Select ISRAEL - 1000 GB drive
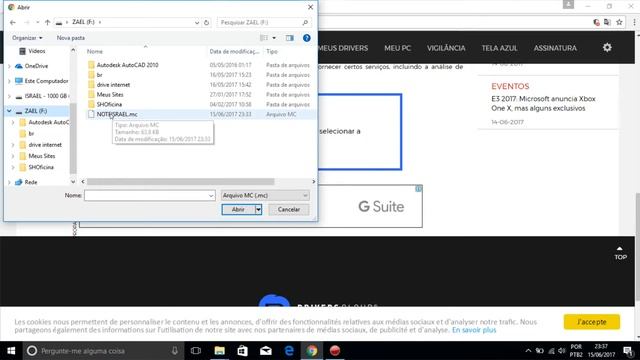This screenshot has height=360, width=640. point(46,96)
